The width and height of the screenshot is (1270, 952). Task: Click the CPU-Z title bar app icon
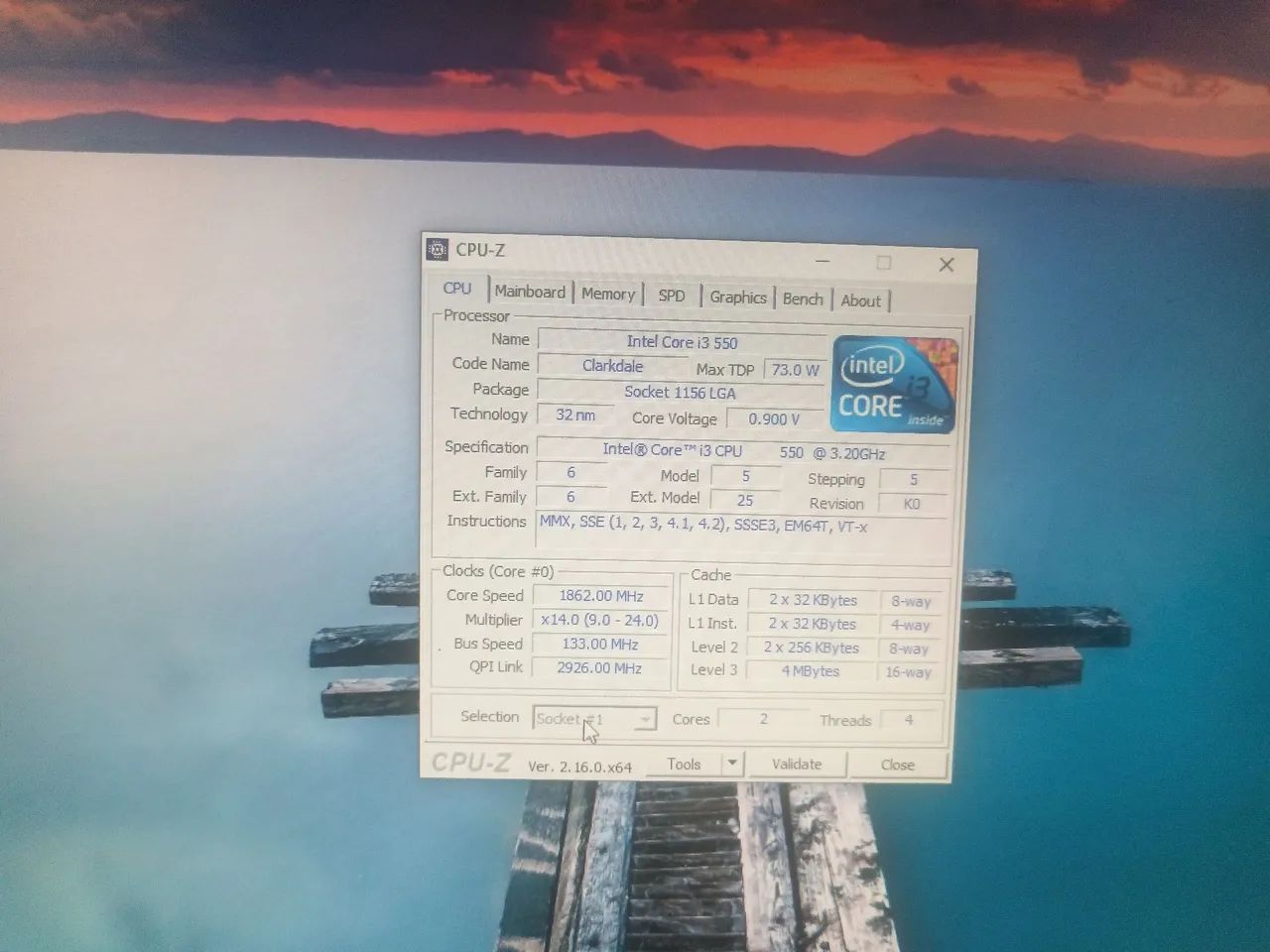pos(438,250)
